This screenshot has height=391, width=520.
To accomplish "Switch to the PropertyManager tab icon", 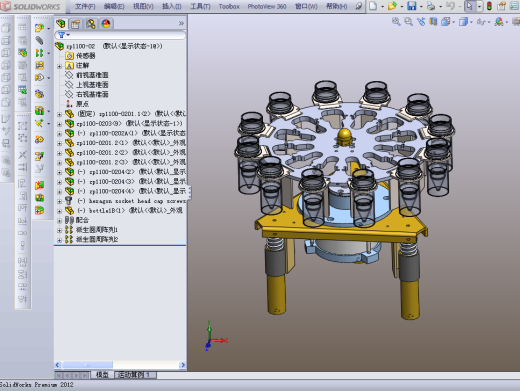I will (x=76, y=24).
